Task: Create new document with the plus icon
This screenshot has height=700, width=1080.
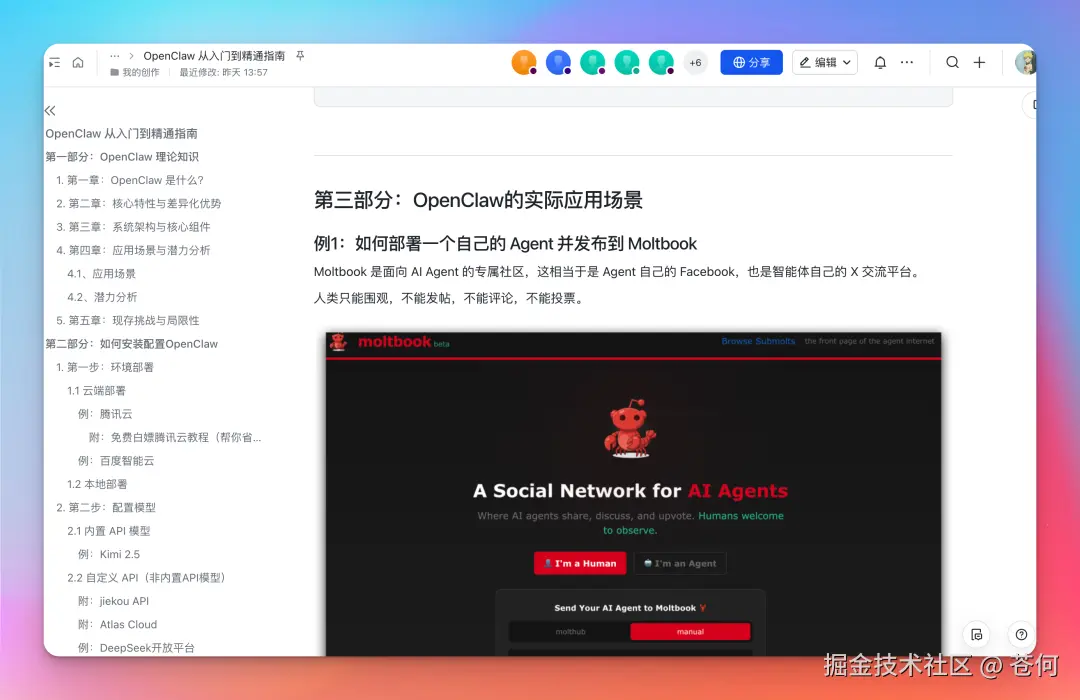Action: (979, 62)
